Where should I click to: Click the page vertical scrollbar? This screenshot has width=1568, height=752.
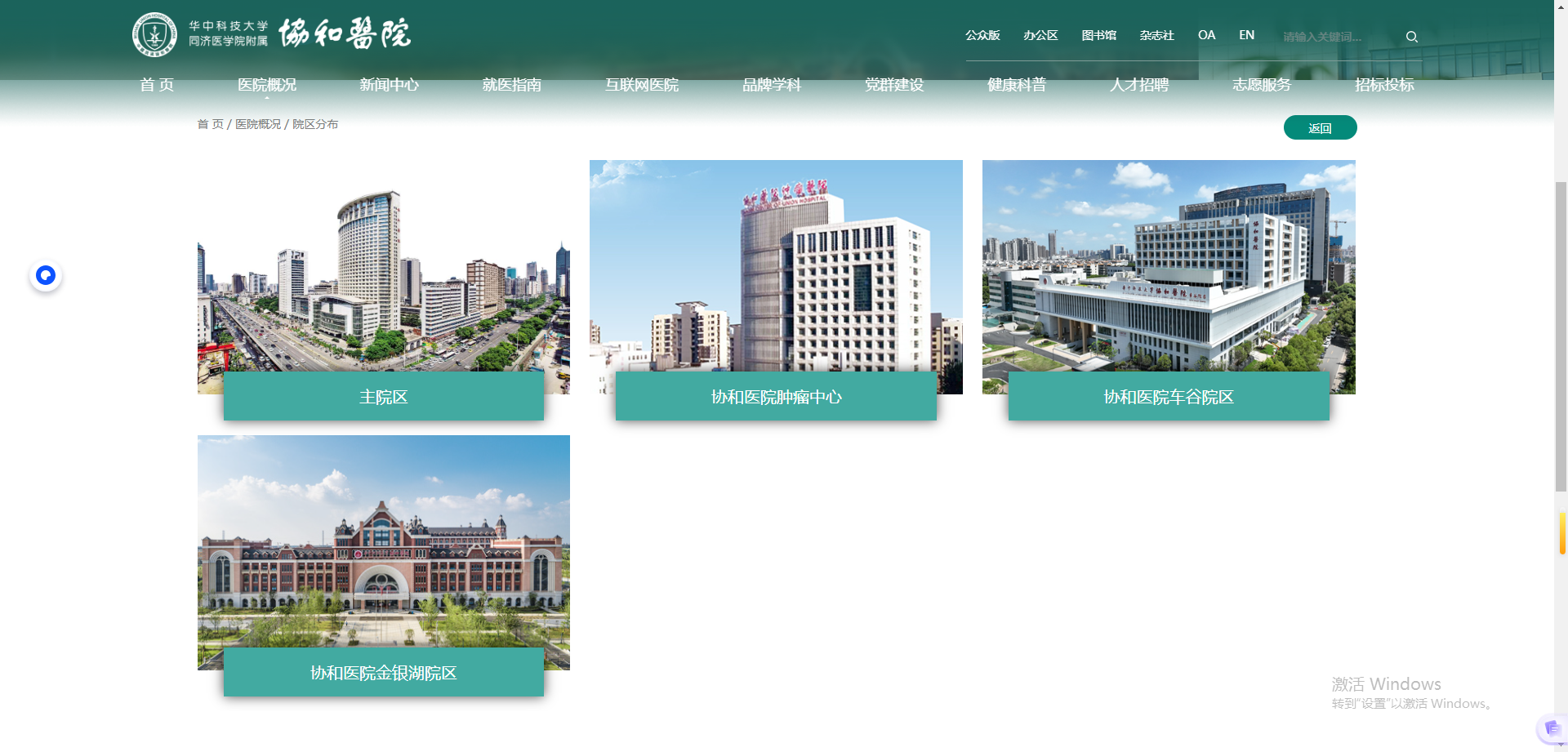point(1561,335)
